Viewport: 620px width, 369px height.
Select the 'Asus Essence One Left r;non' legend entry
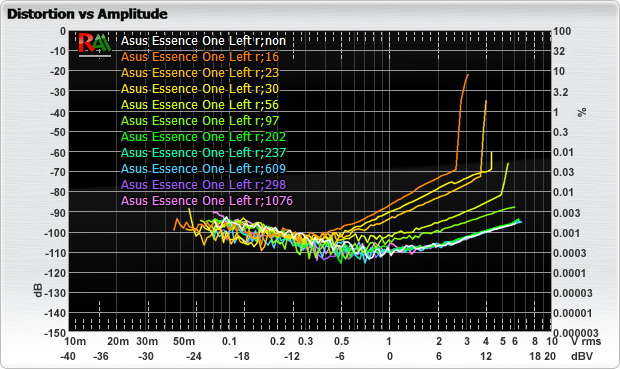pyautogui.click(x=203, y=41)
